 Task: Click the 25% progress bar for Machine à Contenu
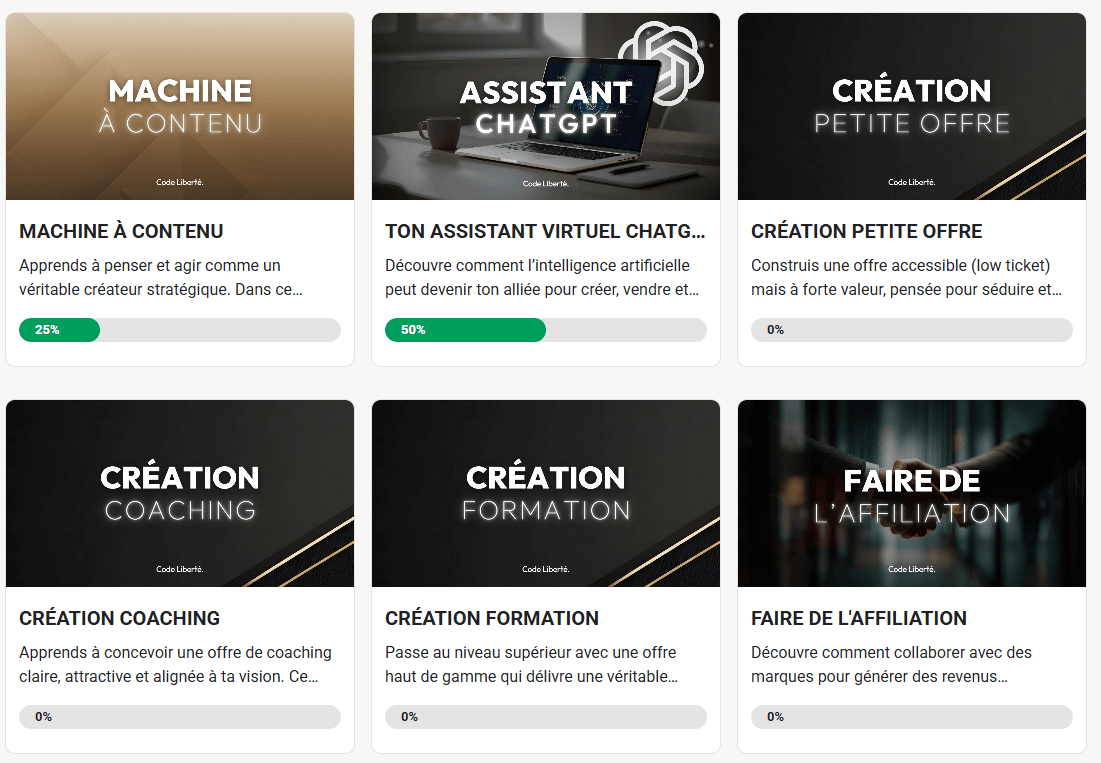tap(180, 330)
